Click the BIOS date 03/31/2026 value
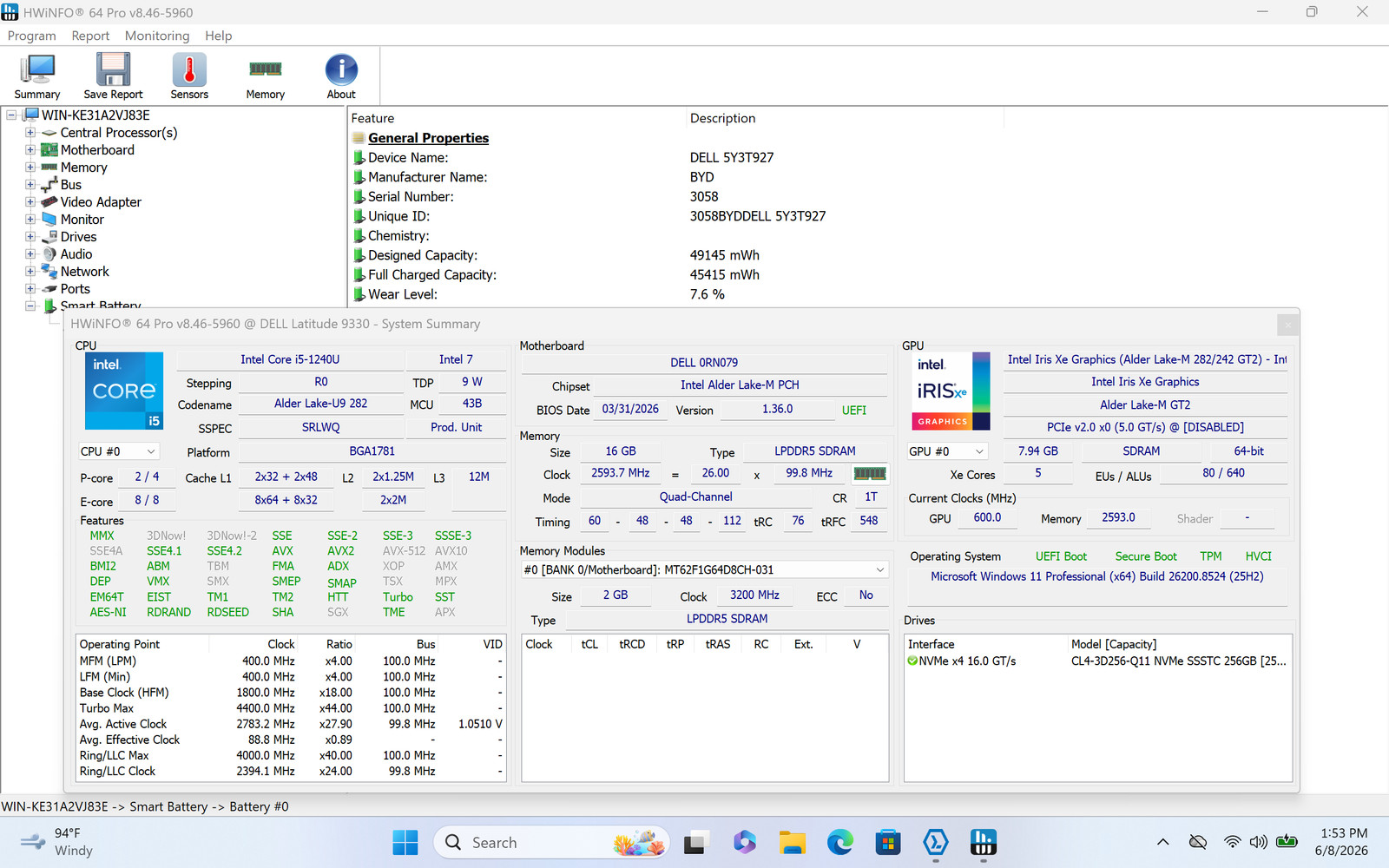Screen dimensions: 1389x868 (x=630, y=410)
